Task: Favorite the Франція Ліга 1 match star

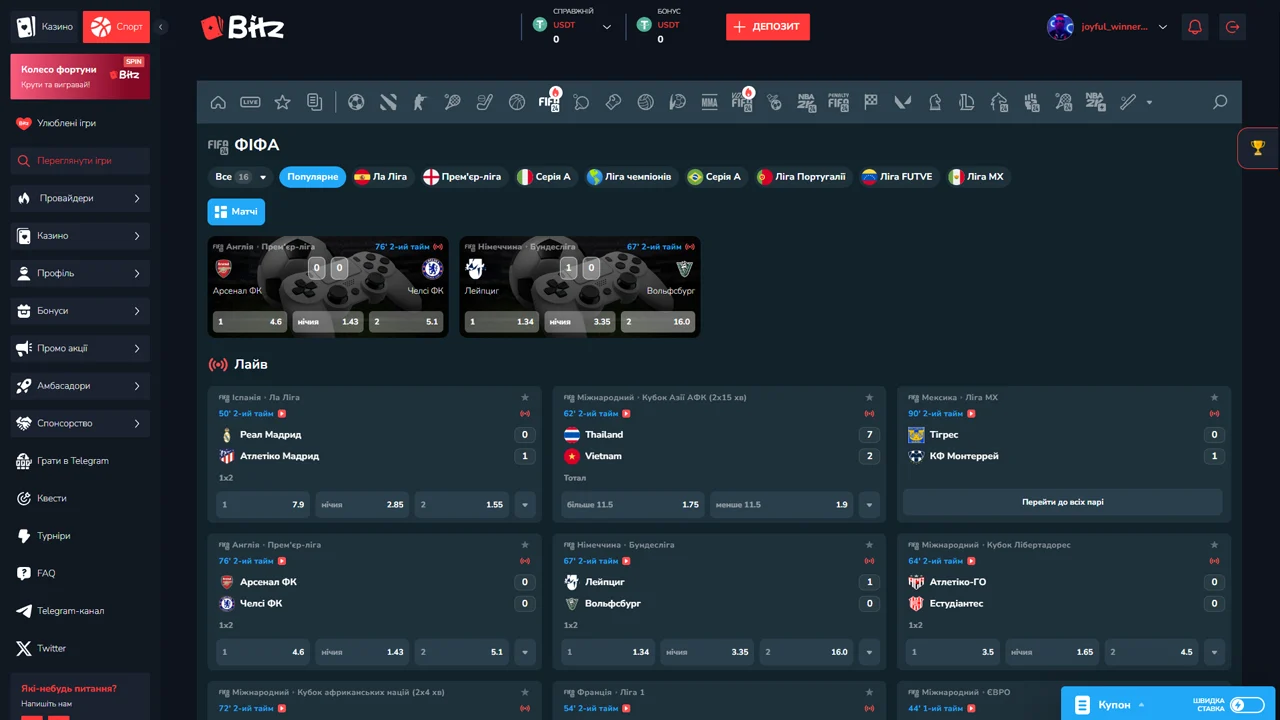Action: [x=869, y=692]
